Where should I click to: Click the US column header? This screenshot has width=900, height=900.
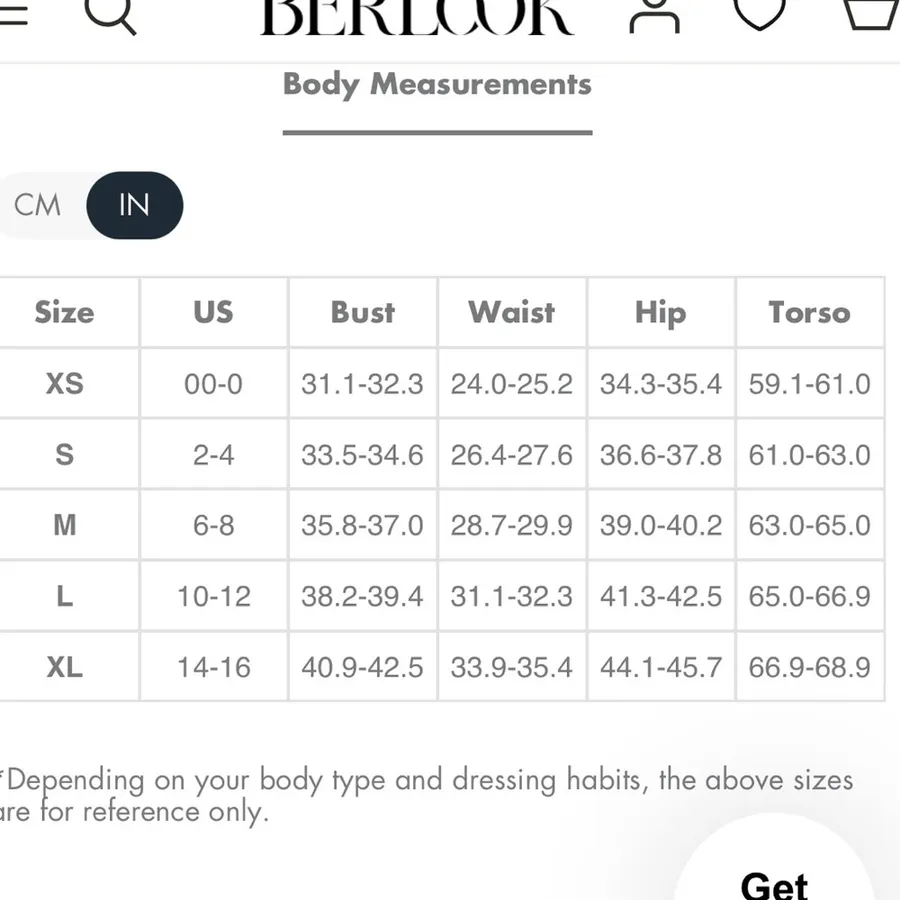pos(214,312)
